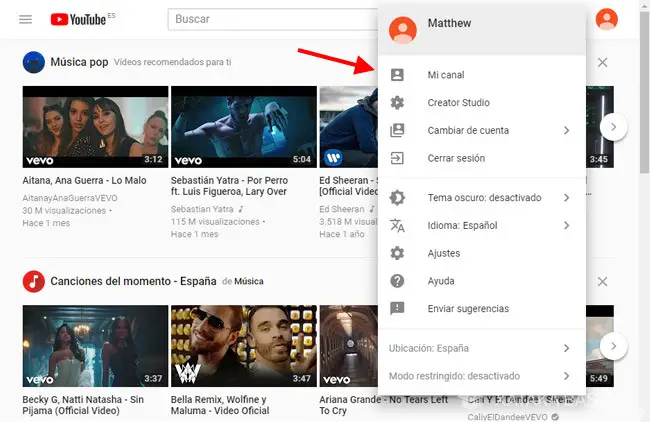650x422 pixels.
Task: Click Matthew's profile avatar in menu
Action: (x=403, y=30)
